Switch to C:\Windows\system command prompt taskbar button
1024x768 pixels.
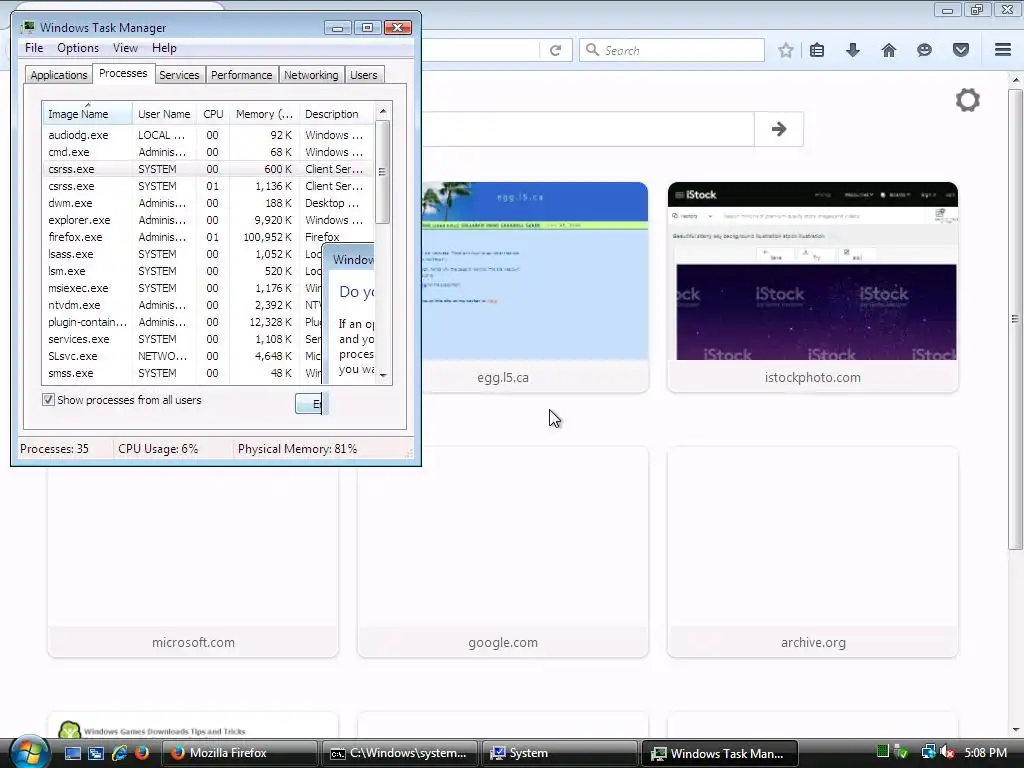click(400, 753)
